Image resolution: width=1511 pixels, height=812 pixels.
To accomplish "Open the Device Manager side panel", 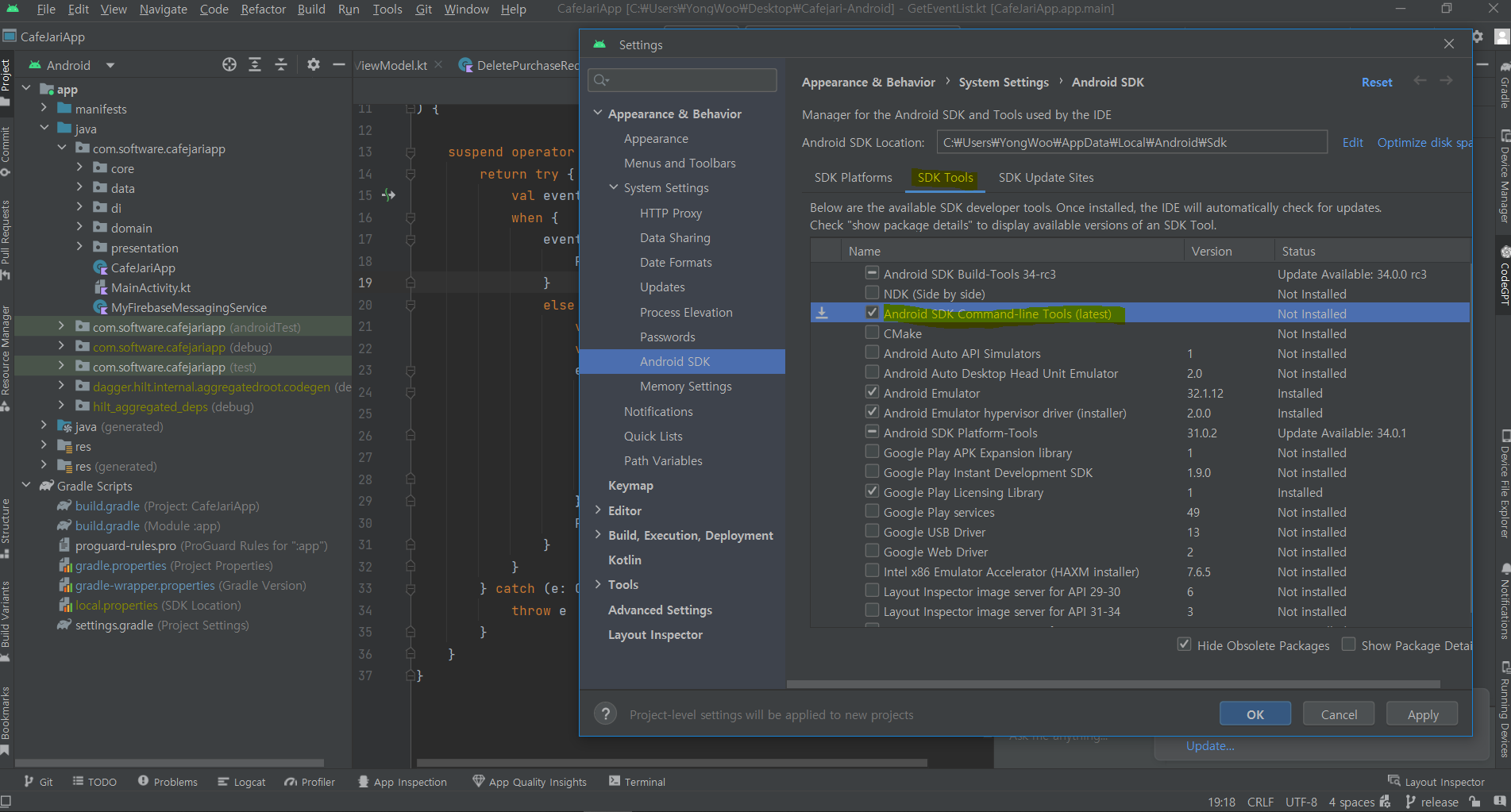I will click(x=1504, y=176).
